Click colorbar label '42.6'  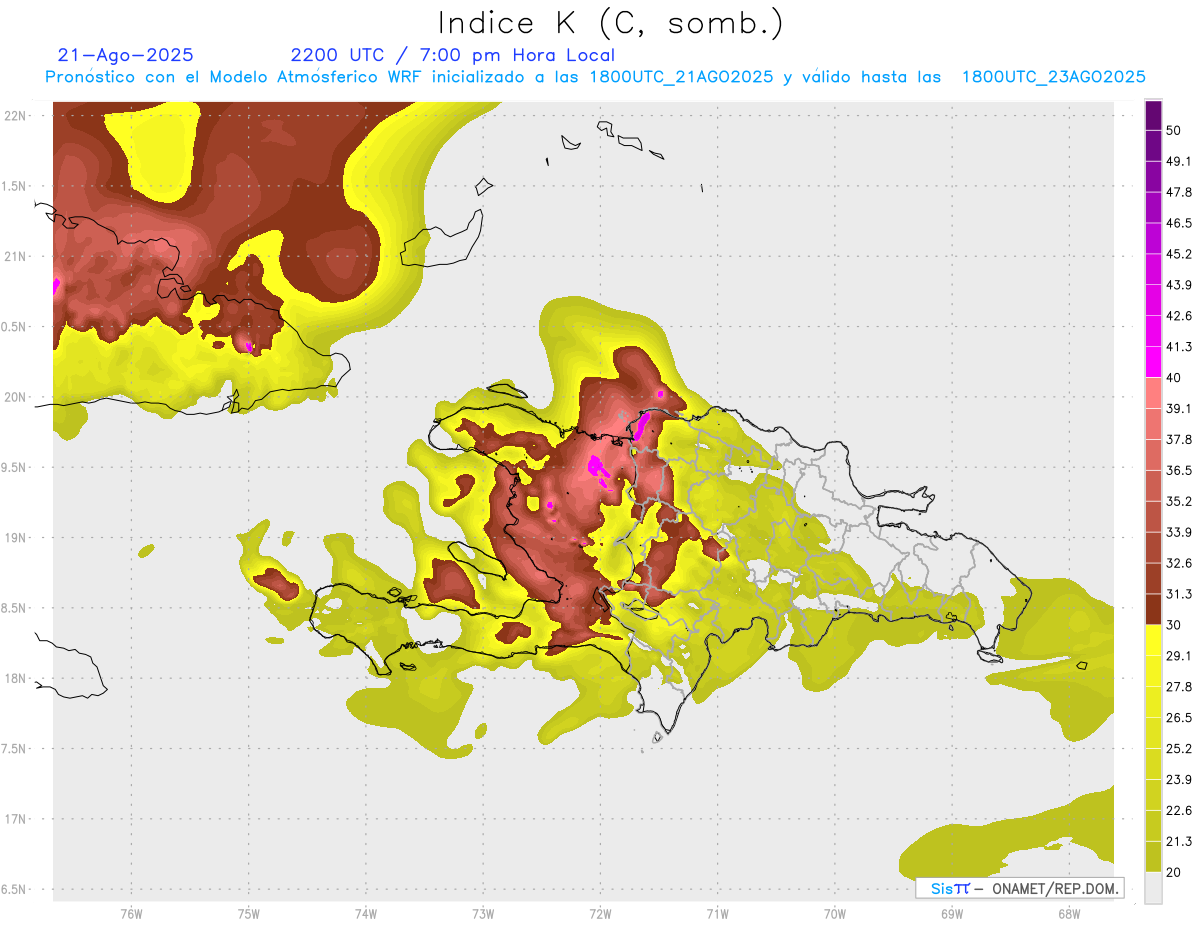(x=1179, y=316)
